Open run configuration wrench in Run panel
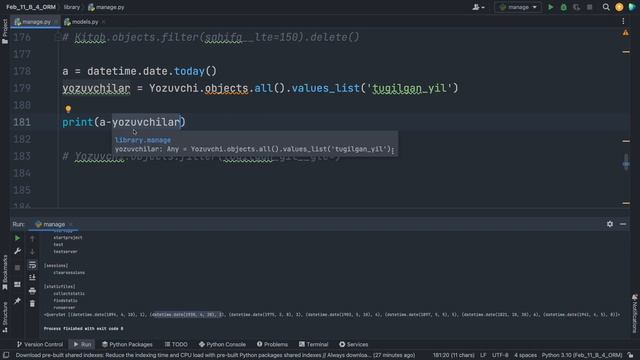Viewport: 640px width, 360px height. 17,251
